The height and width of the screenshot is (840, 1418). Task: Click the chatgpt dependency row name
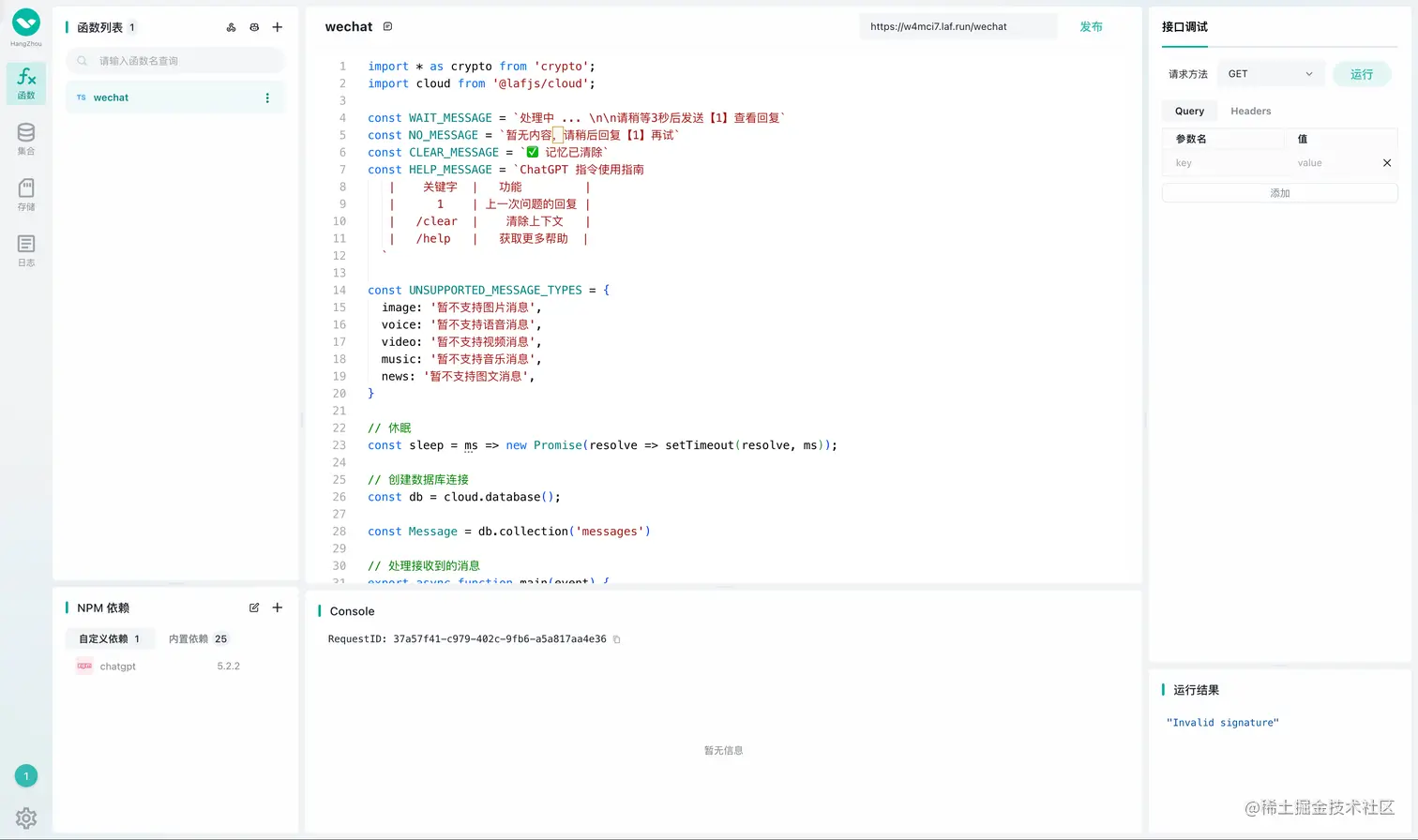(118, 667)
